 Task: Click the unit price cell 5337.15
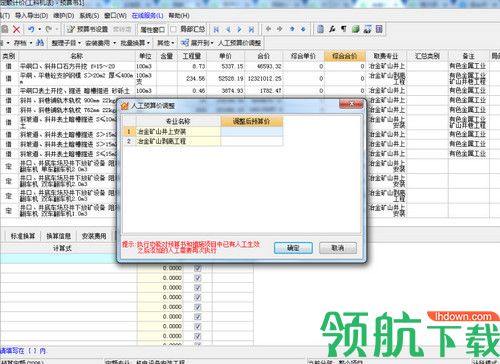(x=226, y=66)
